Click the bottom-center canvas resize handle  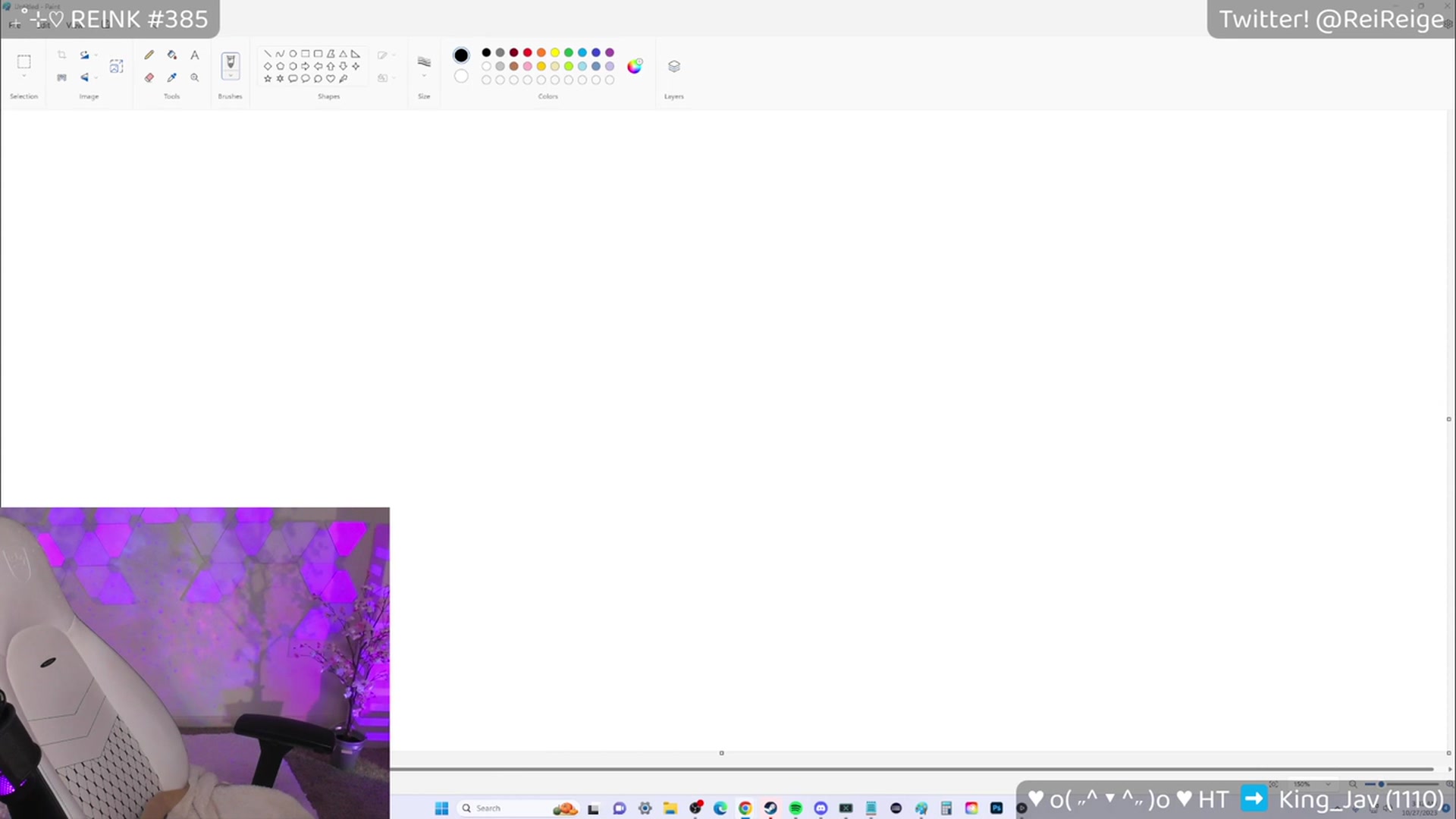(721, 753)
